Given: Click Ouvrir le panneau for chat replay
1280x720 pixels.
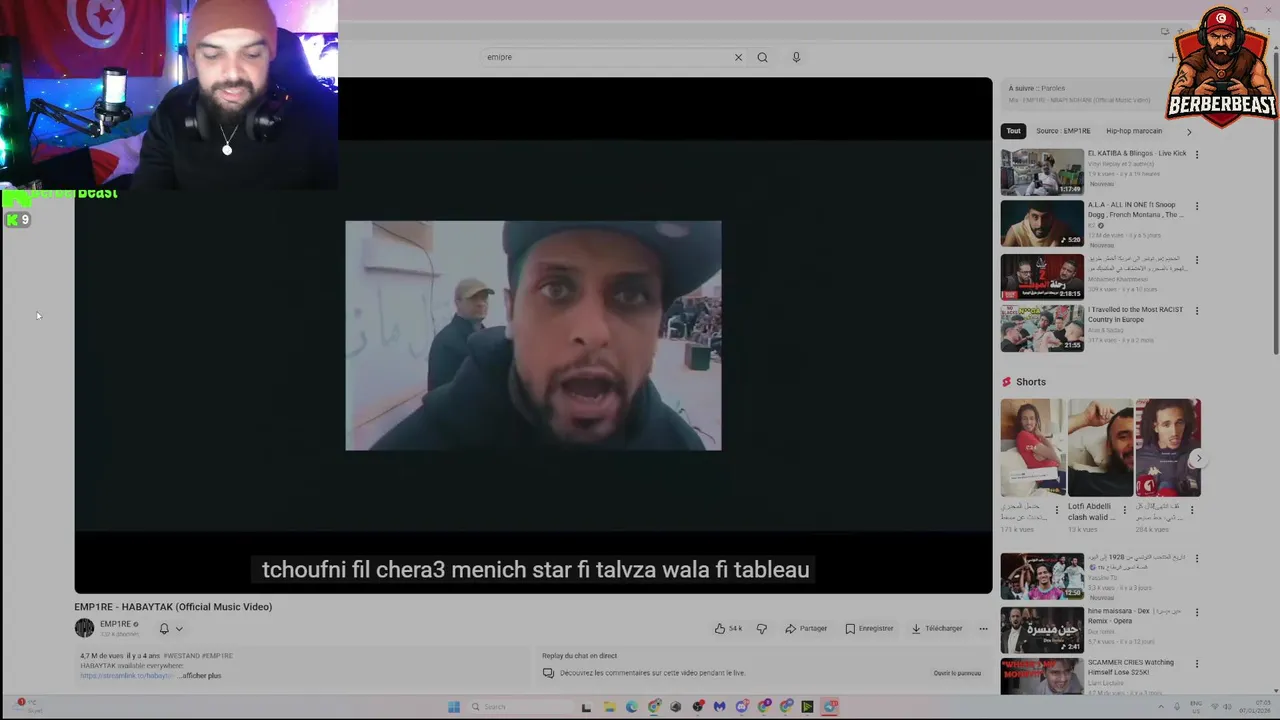Looking at the screenshot, I should pyautogui.click(x=957, y=673).
